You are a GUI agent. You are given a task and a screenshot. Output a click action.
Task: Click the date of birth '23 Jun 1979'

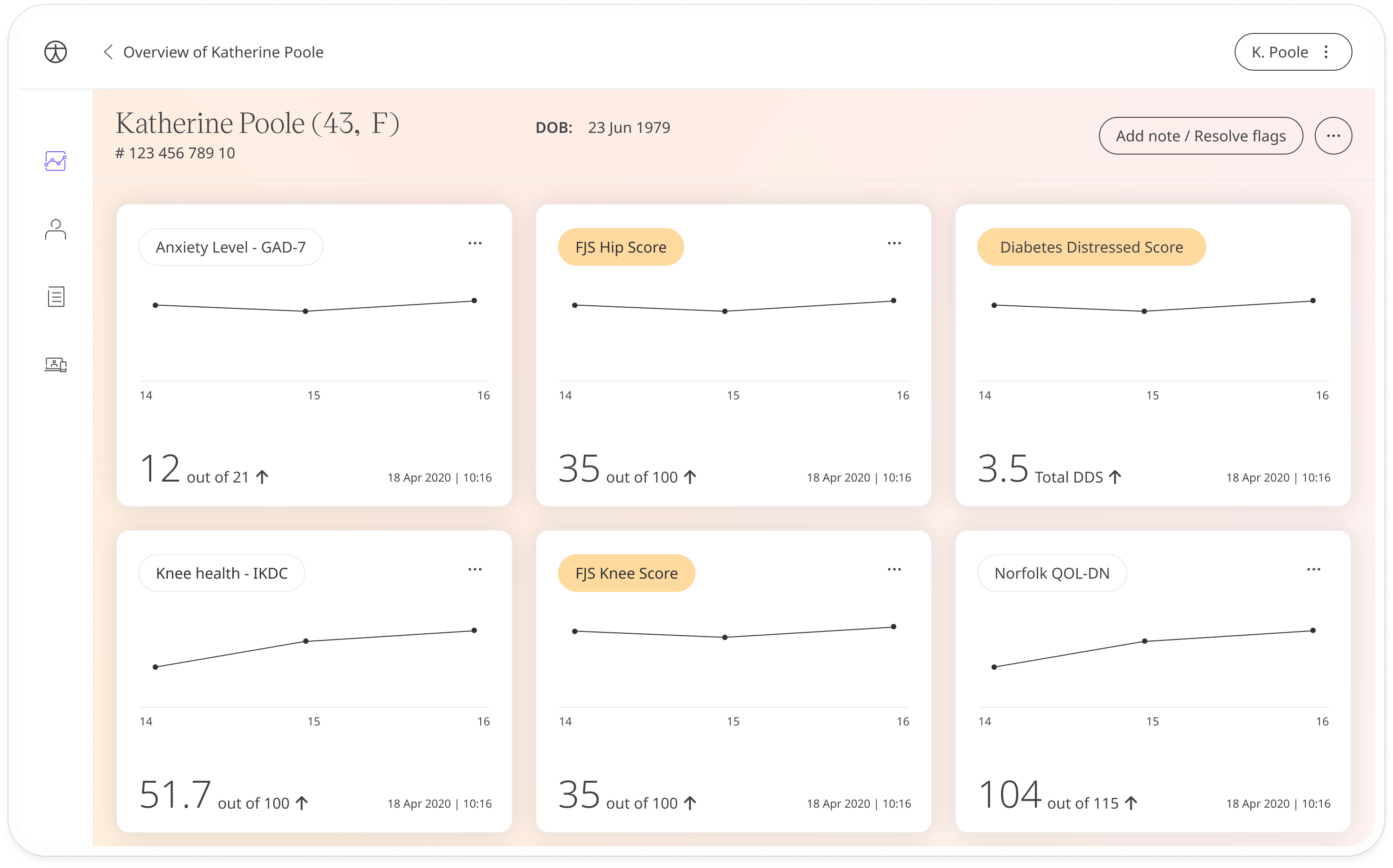(629, 127)
